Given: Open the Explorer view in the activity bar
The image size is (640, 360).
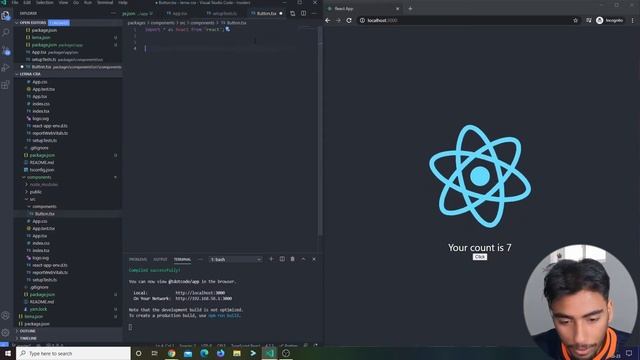Looking at the screenshot, I should point(6,16).
